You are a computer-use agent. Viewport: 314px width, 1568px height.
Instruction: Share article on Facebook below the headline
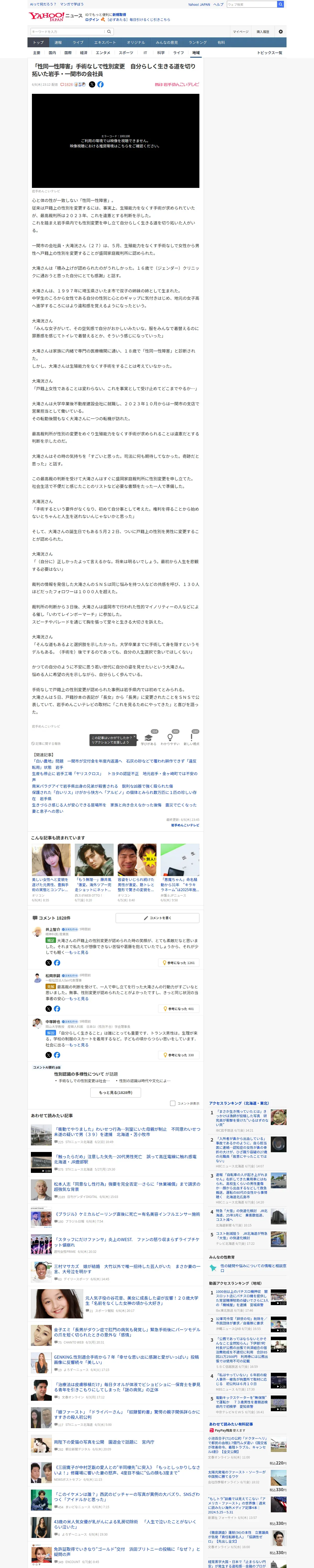(x=100, y=85)
